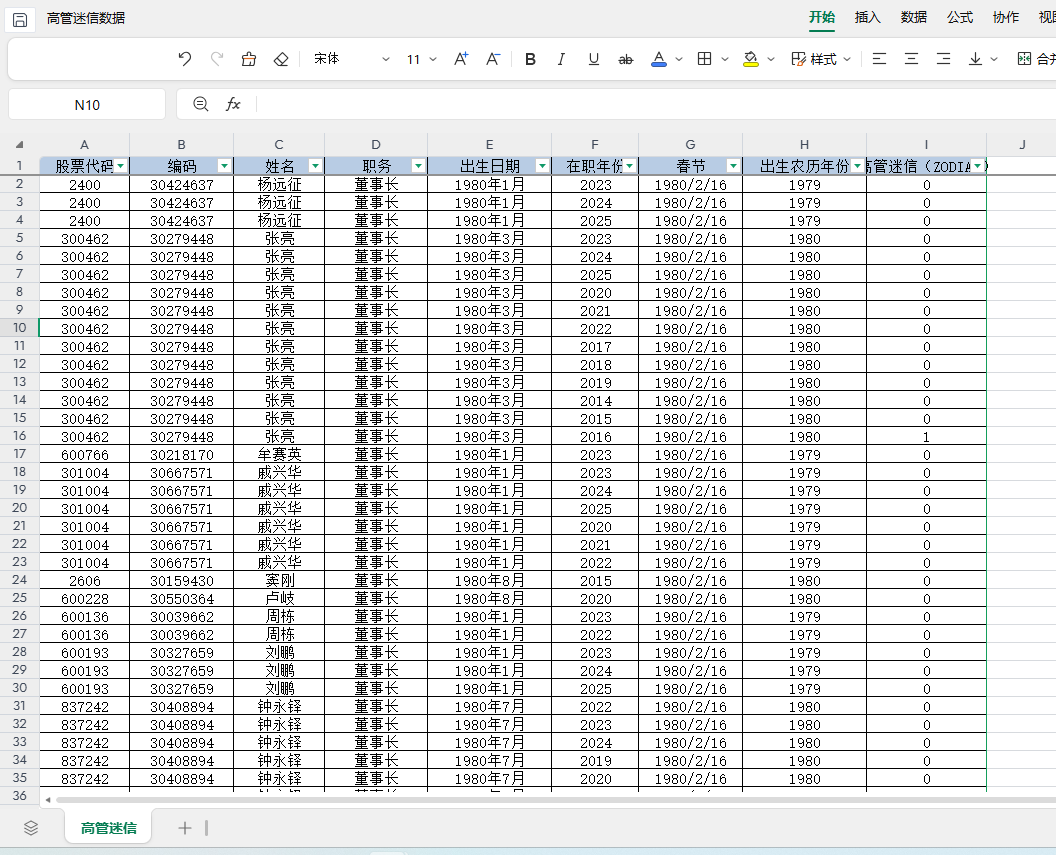Toggle strikethrough formatting
This screenshot has width=1056, height=855.
(x=626, y=59)
